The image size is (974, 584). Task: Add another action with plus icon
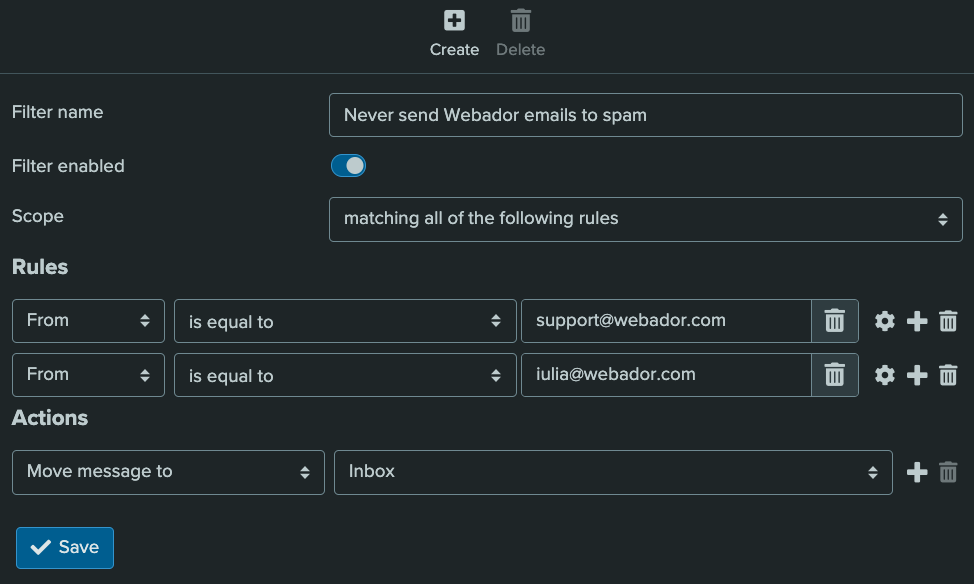[917, 472]
